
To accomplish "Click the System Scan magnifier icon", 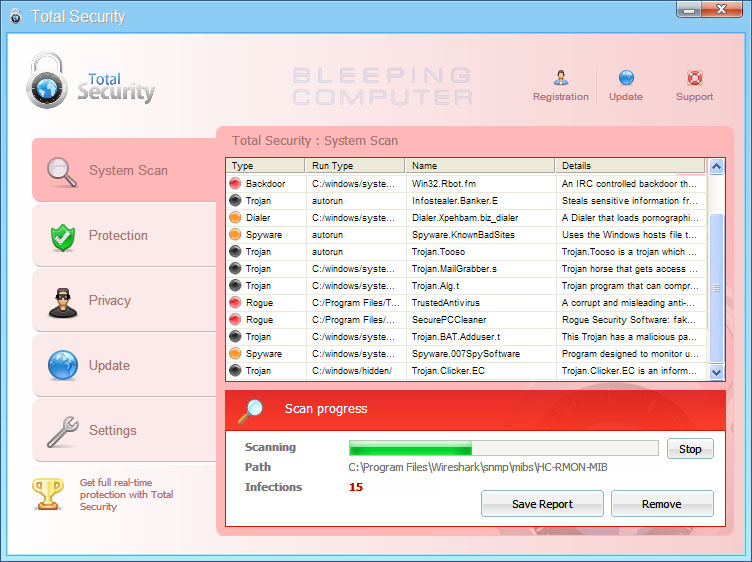I will coord(62,172).
